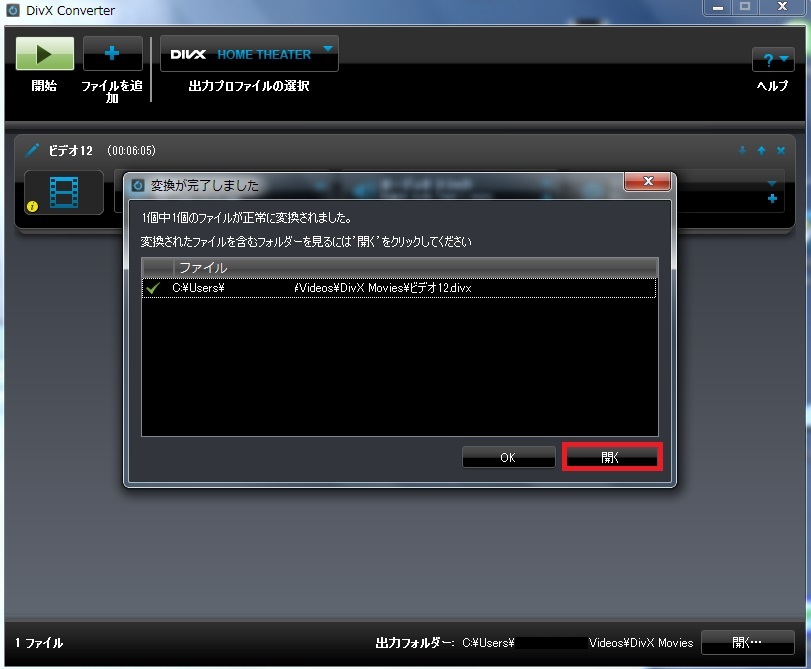The image size is (811, 669).
Task: Edit video title with pencil icon
Action: pyautogui.click(x=32, y=150)
